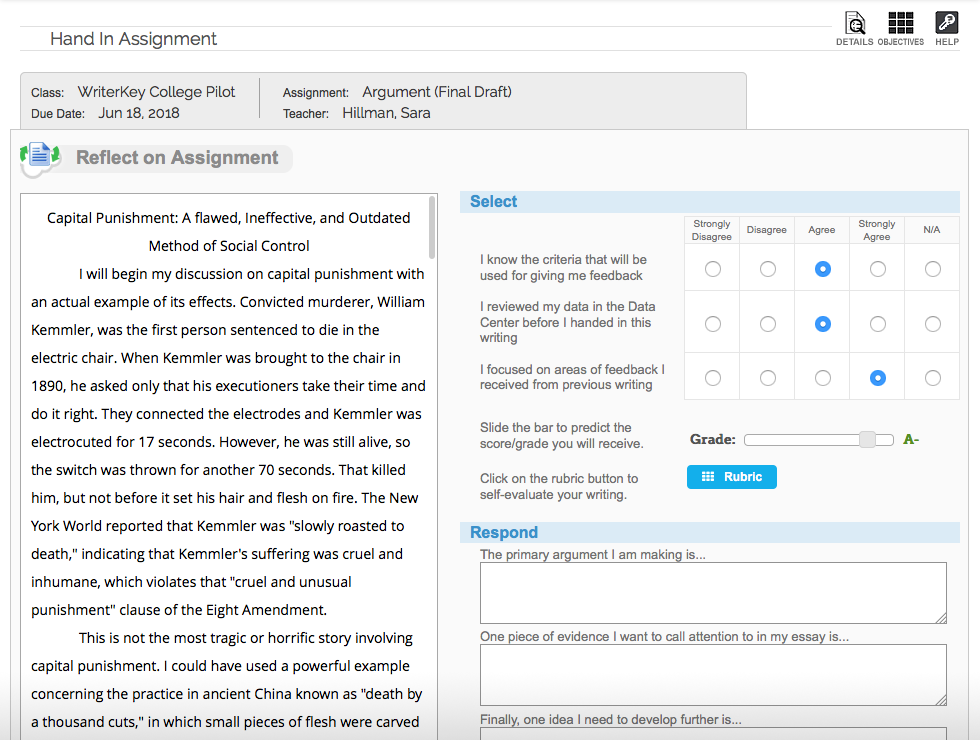
Task: Choose N/A for focused on feedback areas
Action: 932,378
